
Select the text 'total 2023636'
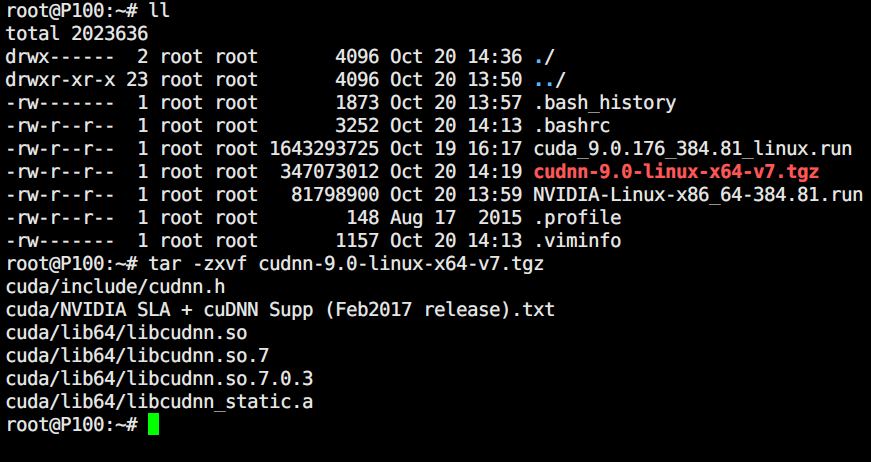pos(77,33)
